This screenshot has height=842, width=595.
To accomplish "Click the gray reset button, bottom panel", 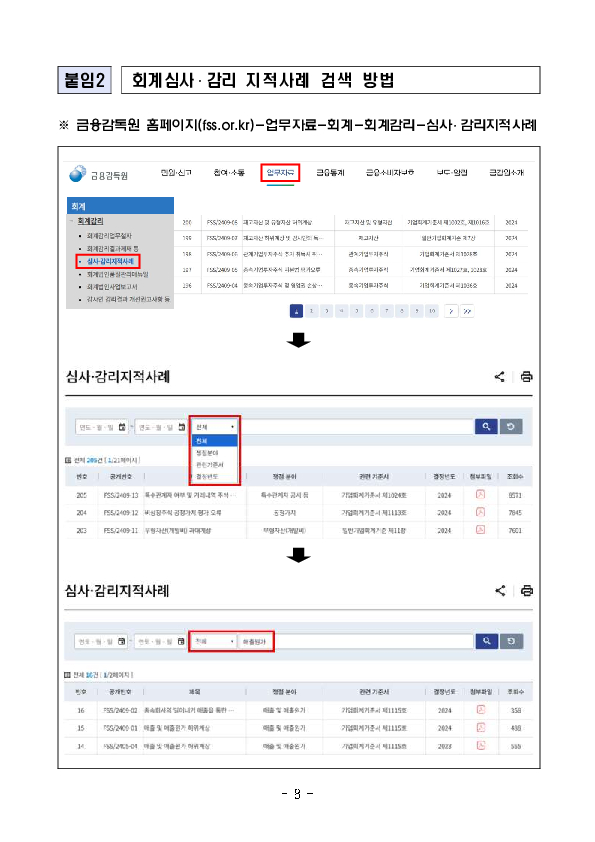I will coord(511,641).
